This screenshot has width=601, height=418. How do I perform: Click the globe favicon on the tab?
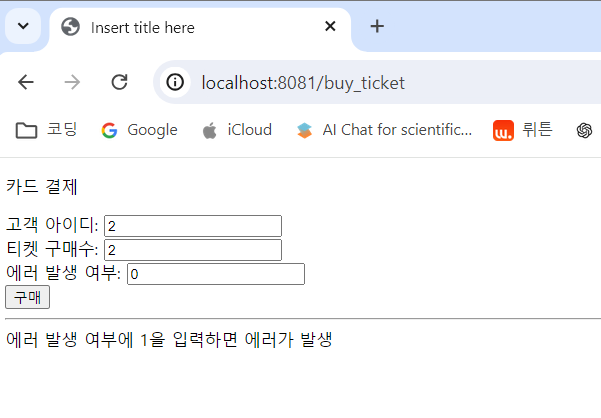(x=71, y=27)
